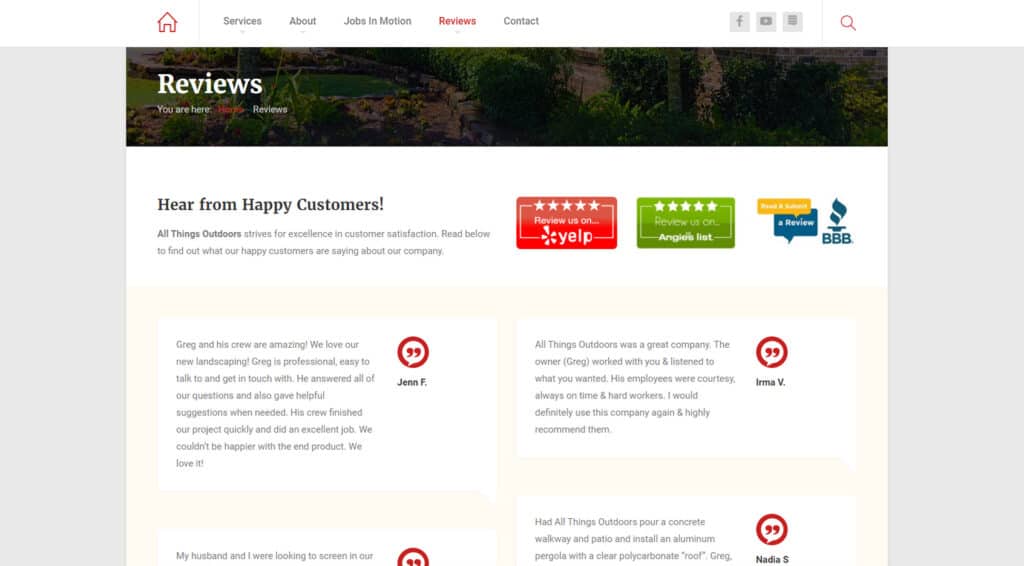This screenshot has width=1024, height=566.
Task: Expand the Reviews menu item
Action: coord(457,21)
